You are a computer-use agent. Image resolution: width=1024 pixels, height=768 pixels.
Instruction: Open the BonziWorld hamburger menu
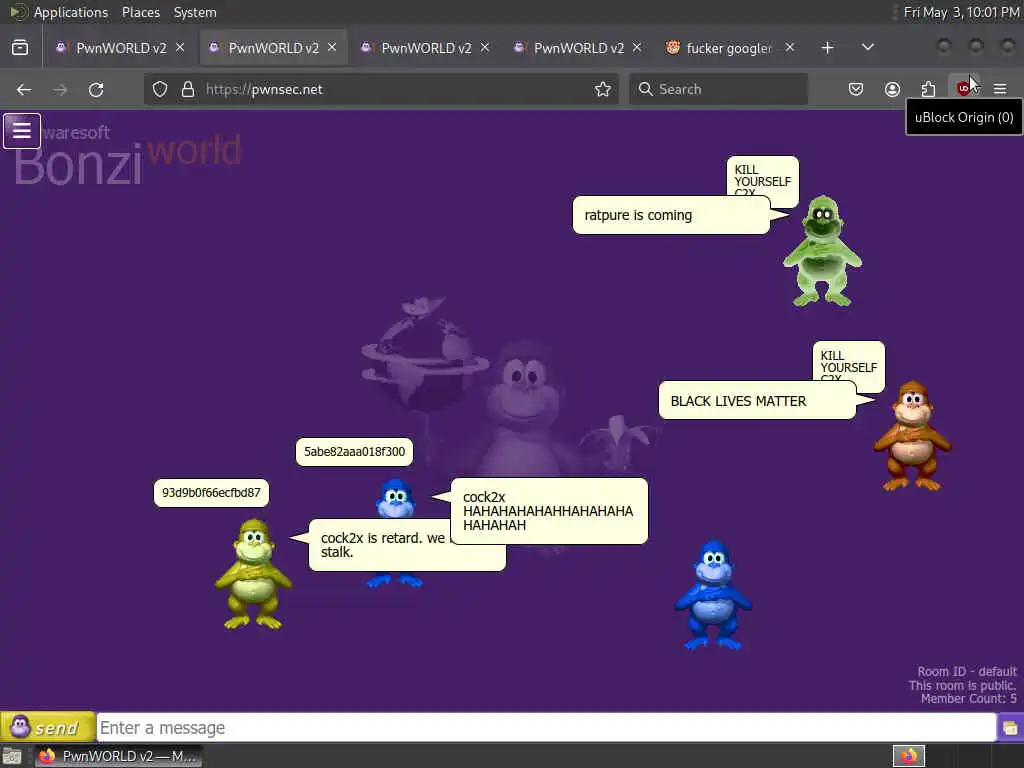tap(22, 131)
